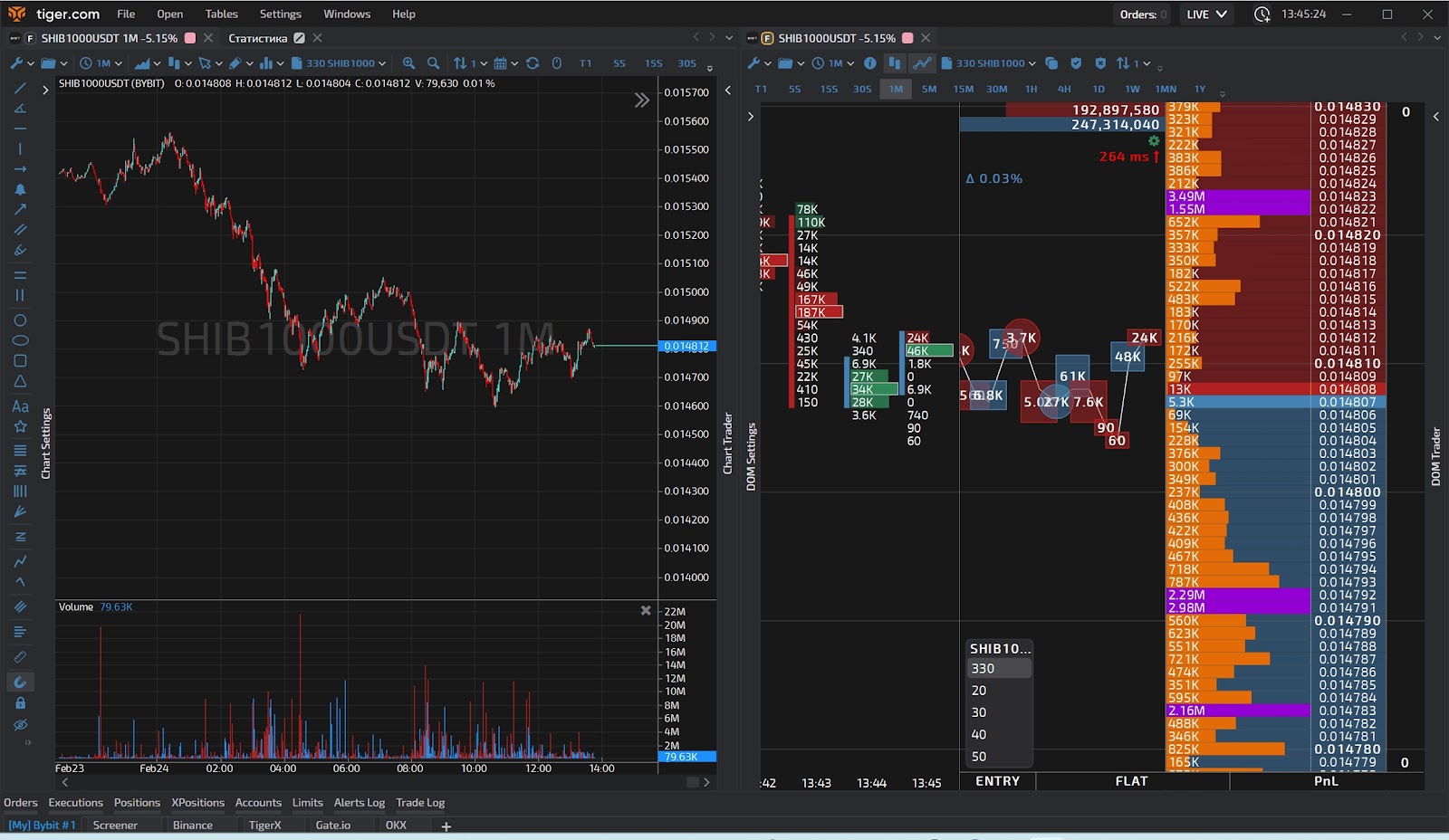Select the ruler measurement tool
Viewport: 1449px width, 840px height.
click(x=20, y=657)
